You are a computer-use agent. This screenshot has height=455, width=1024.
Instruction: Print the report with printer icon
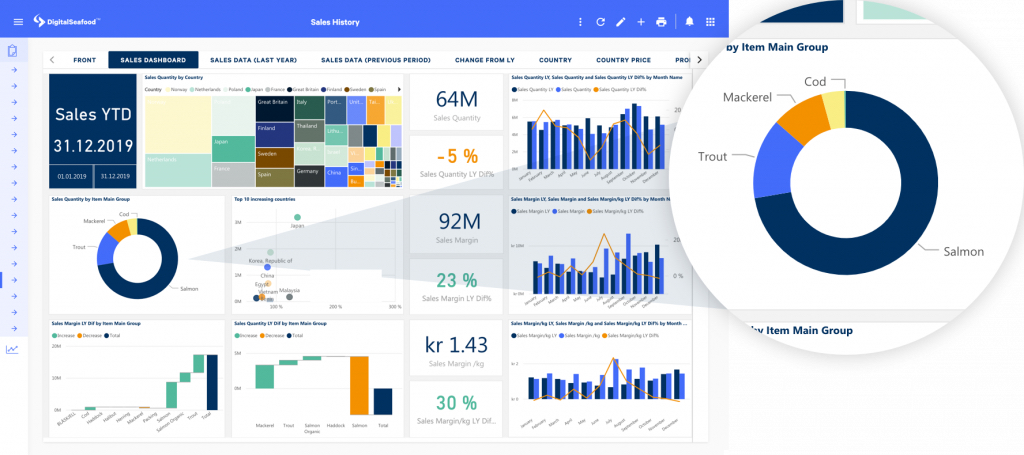coord(661,21)
